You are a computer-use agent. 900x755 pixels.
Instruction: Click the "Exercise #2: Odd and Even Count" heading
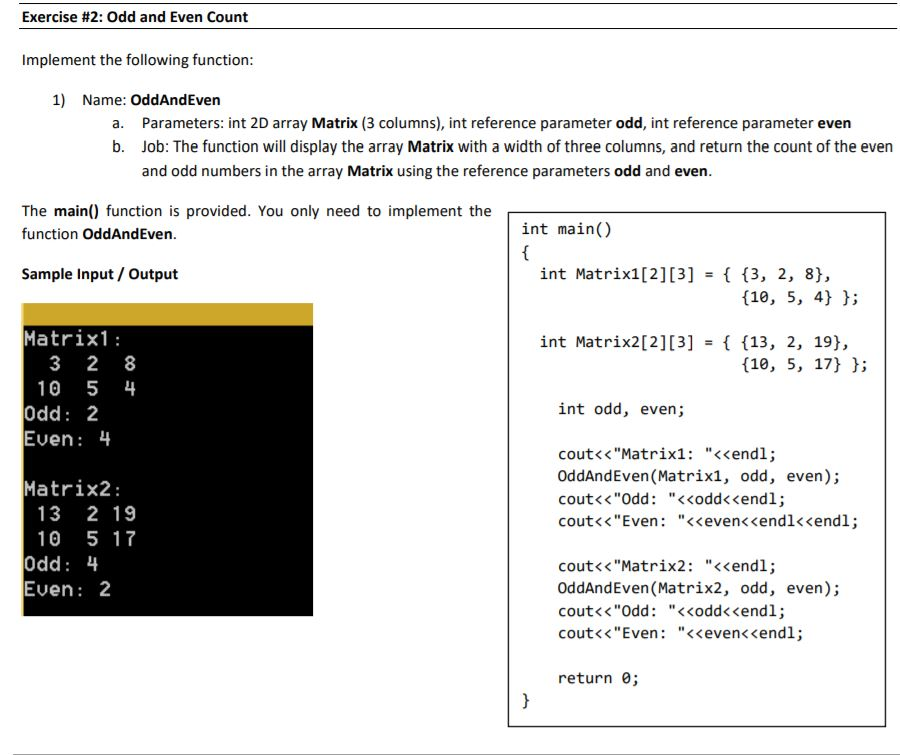[x=134, y=16]
